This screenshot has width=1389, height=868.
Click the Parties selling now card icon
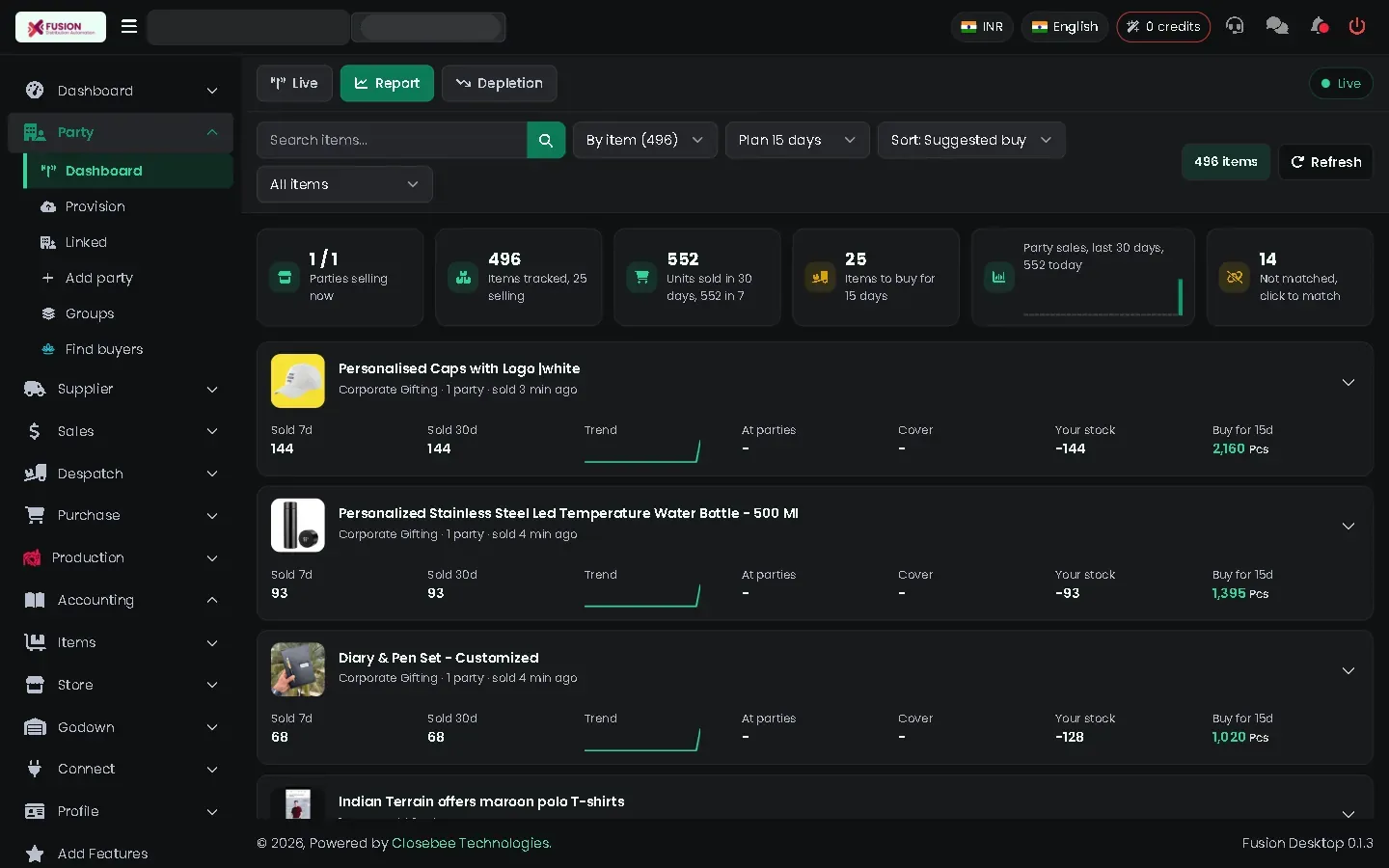[285, 278]
